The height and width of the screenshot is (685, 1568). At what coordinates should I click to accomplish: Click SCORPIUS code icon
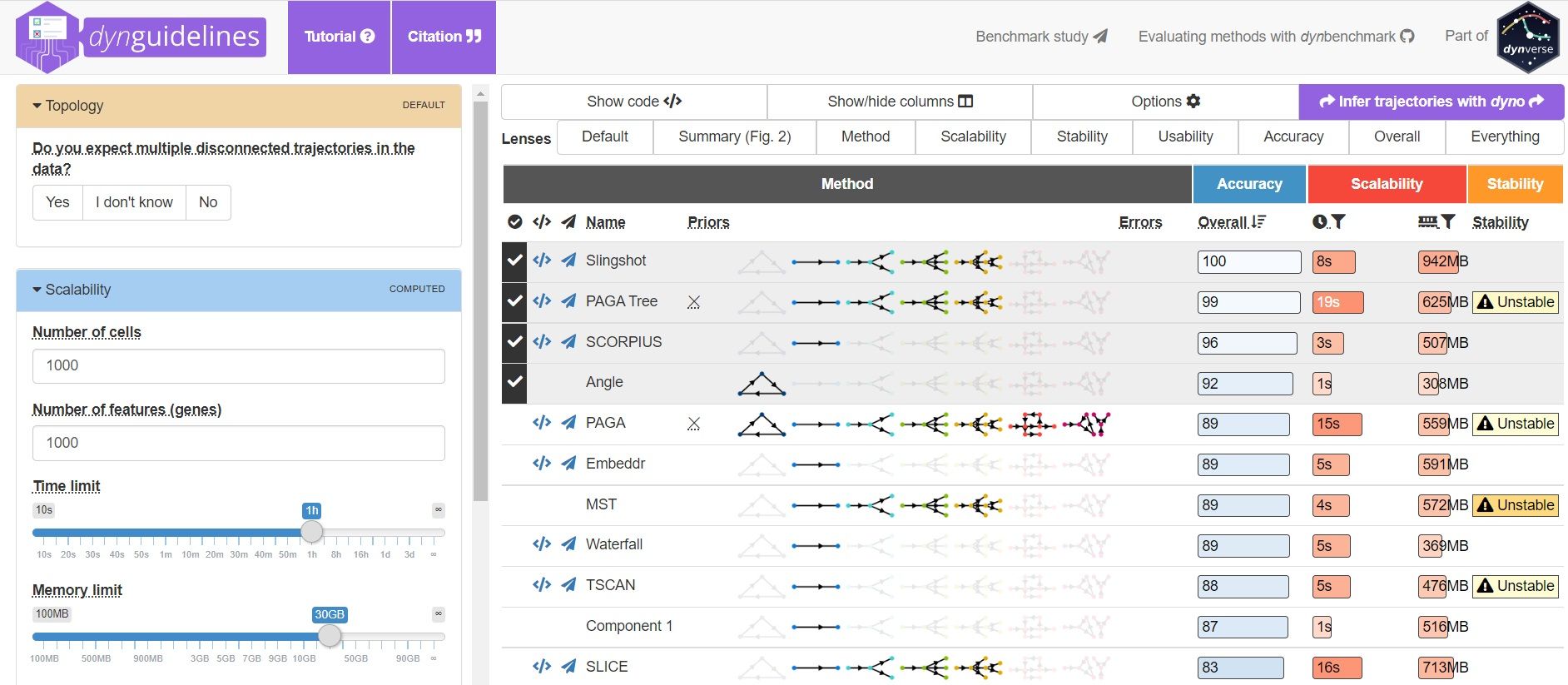[x=542, y=341]
